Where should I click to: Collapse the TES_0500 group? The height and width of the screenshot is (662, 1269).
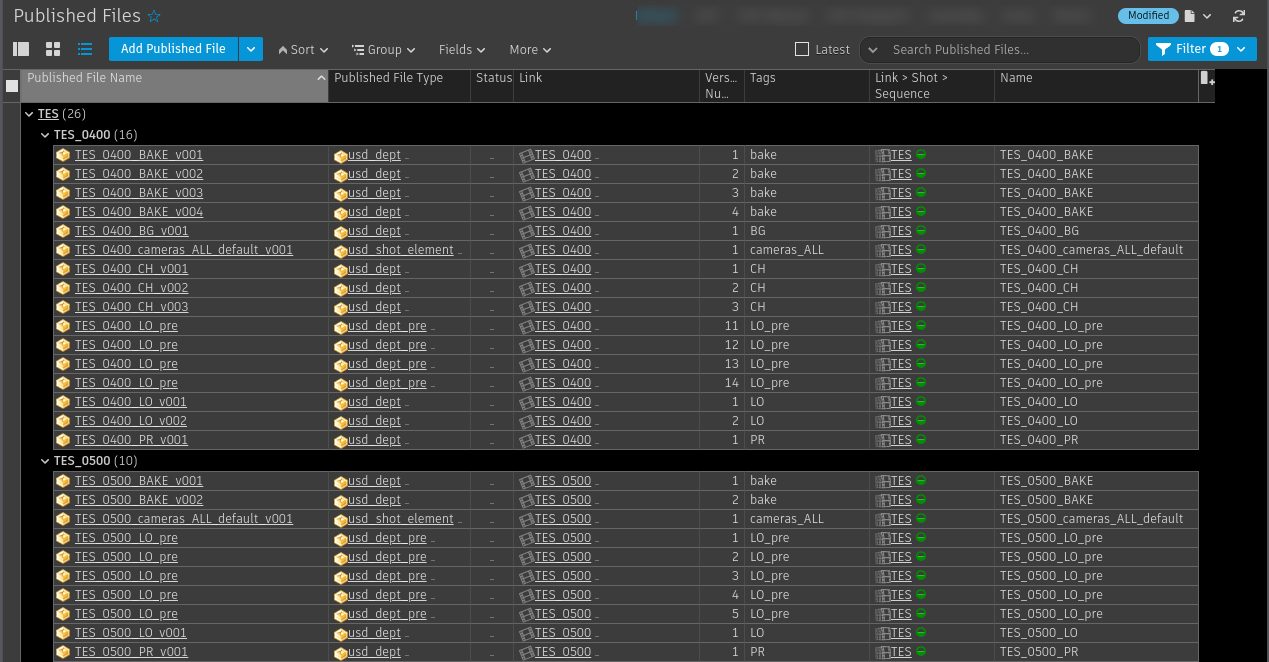click(45, 461)
